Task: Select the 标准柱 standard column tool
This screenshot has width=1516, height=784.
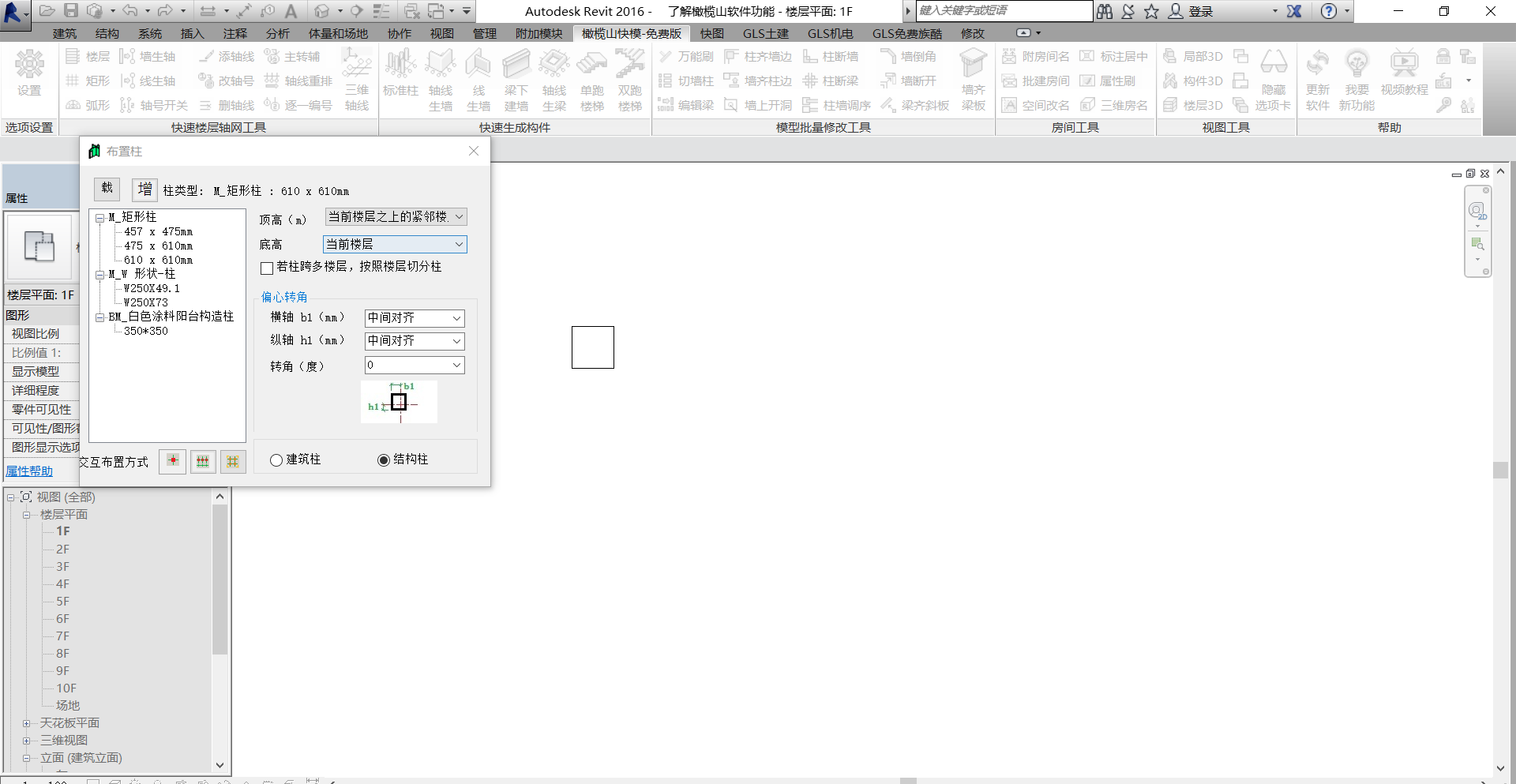Action: (400, 73)
